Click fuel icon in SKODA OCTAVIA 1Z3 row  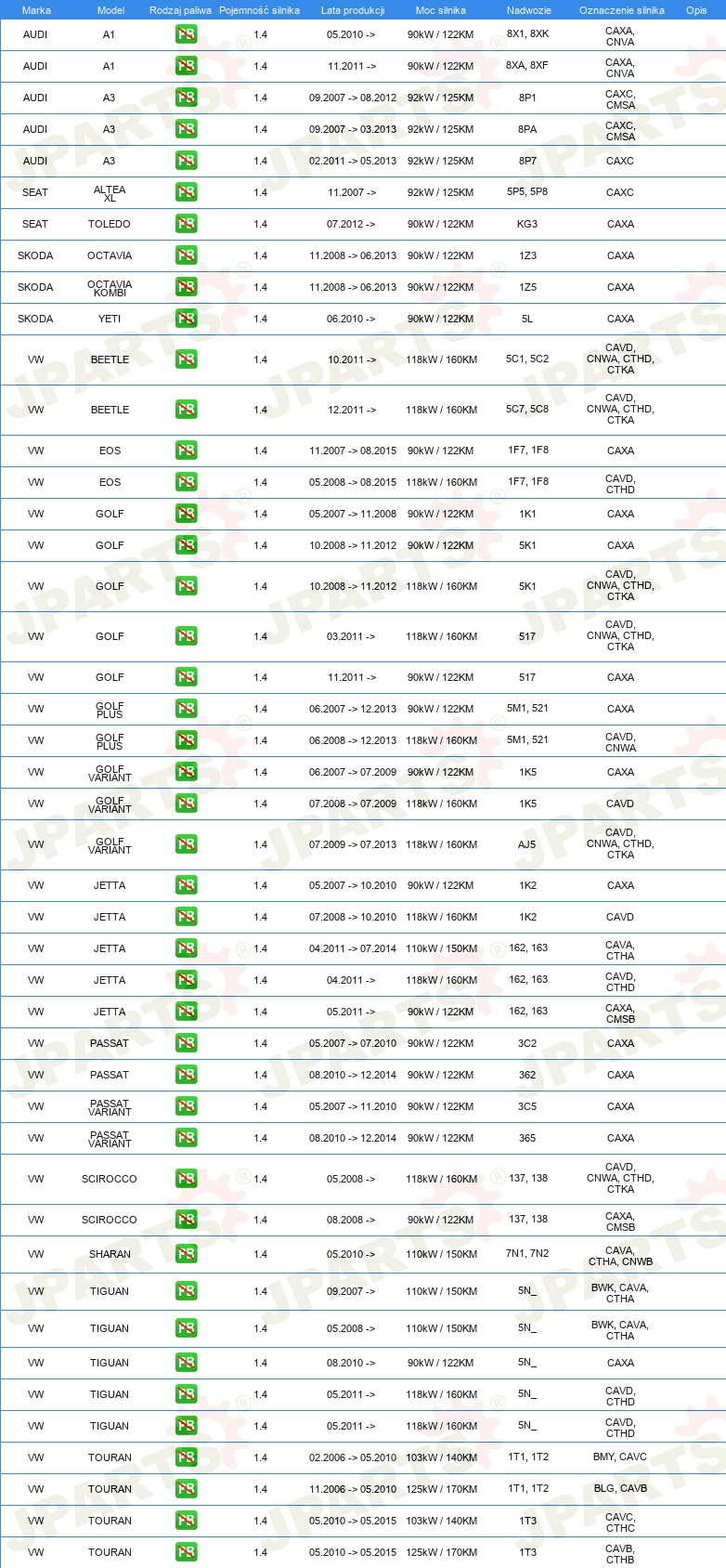coord(186,255)
